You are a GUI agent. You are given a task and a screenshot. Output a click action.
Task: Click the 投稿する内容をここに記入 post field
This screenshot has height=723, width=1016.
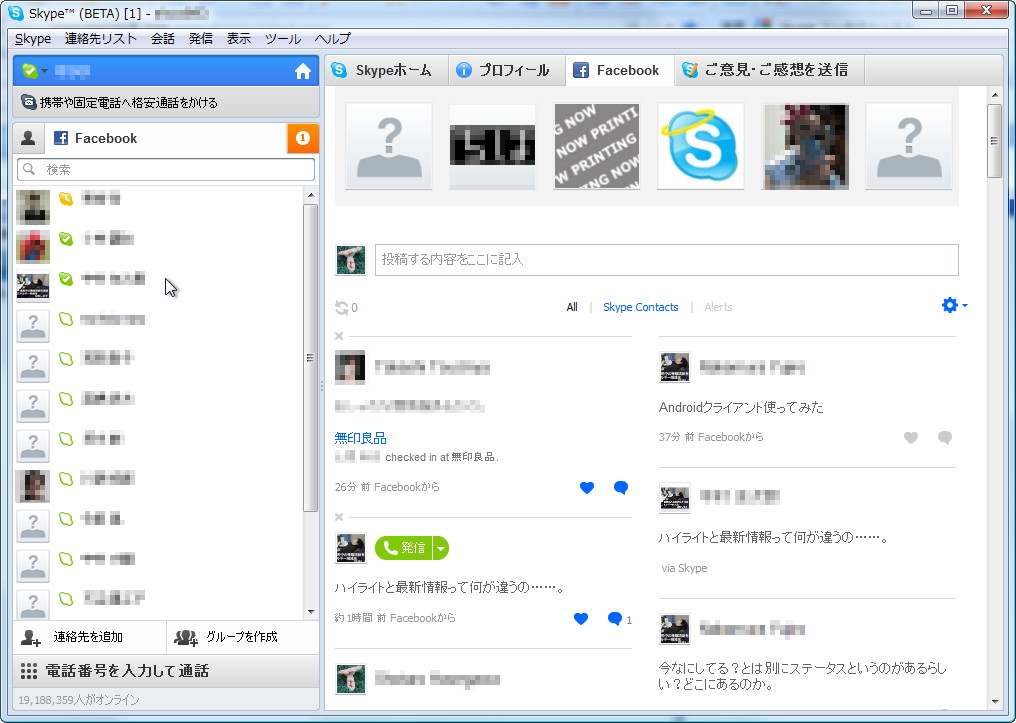[x=665, y=260]
